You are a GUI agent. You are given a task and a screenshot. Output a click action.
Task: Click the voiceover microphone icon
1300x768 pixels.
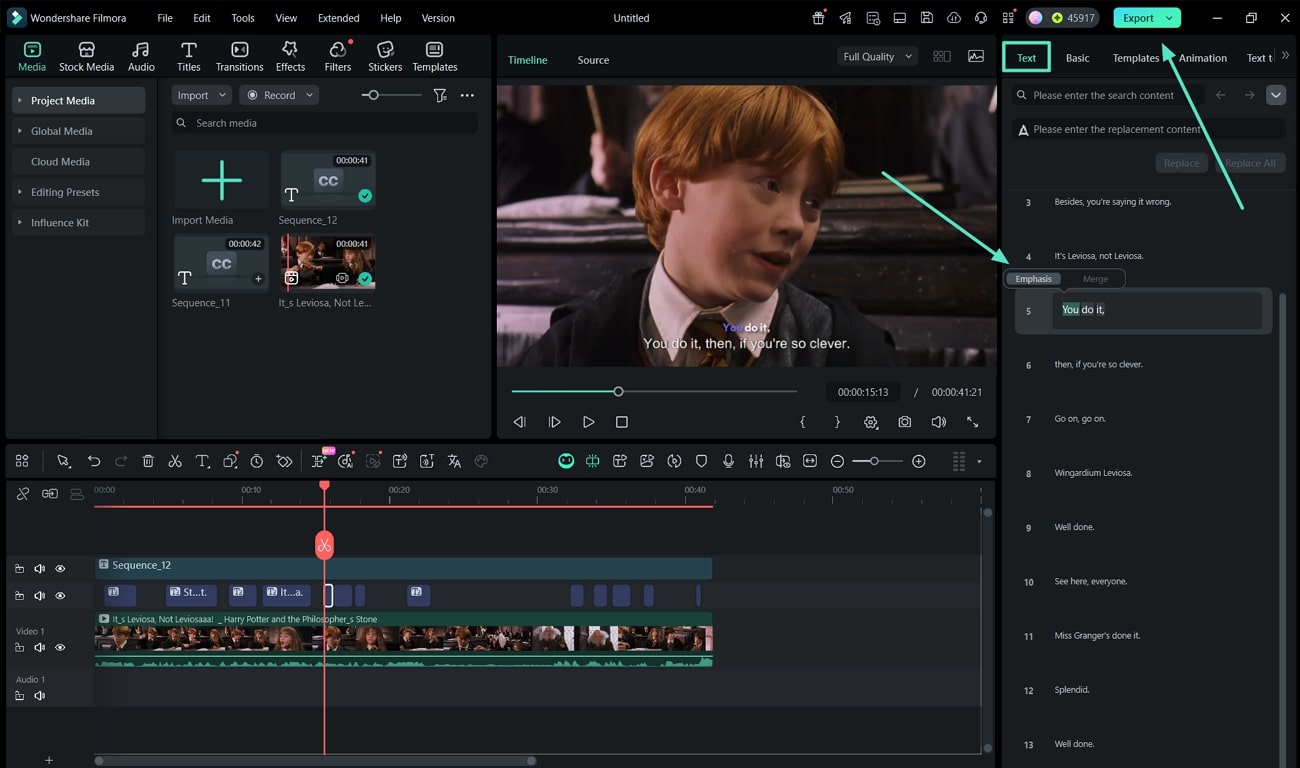728,461
